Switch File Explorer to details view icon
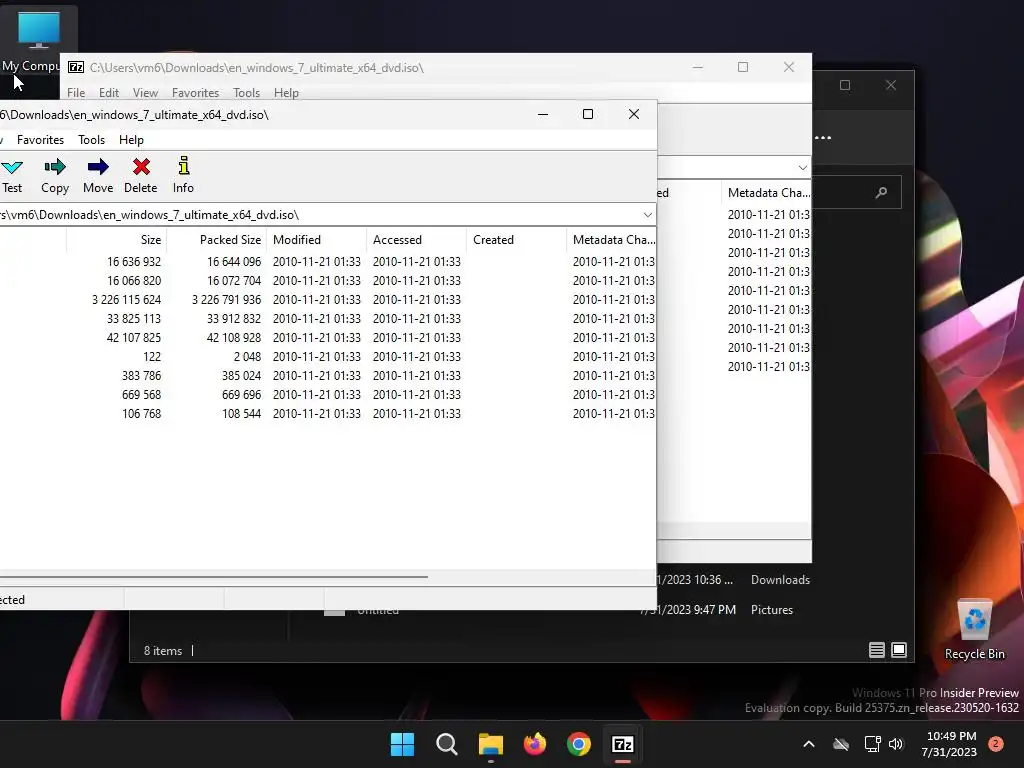1024x768 pixels. click(x=876, y=650)
